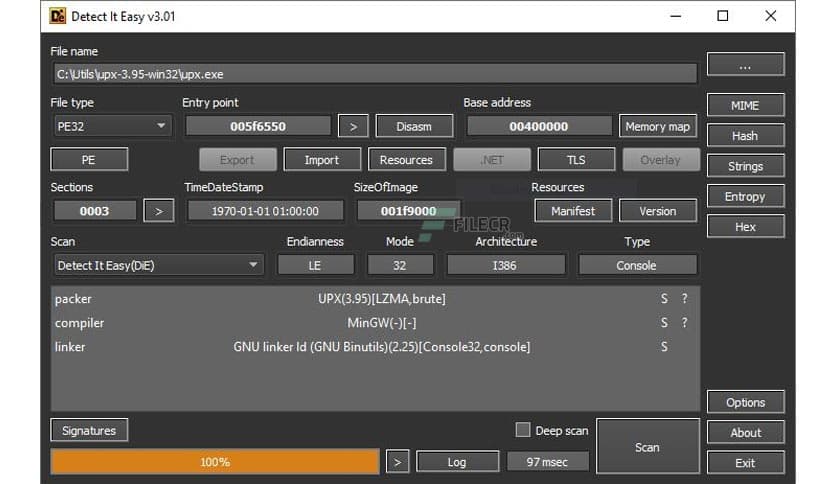
Task: Open the Signatures editor
Action: [x=89, y=430]
